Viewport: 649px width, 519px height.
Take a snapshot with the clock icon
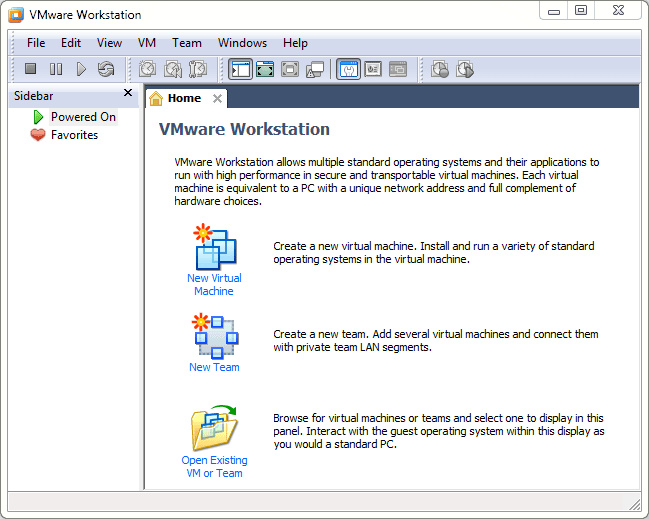click(x=147, y=69)
